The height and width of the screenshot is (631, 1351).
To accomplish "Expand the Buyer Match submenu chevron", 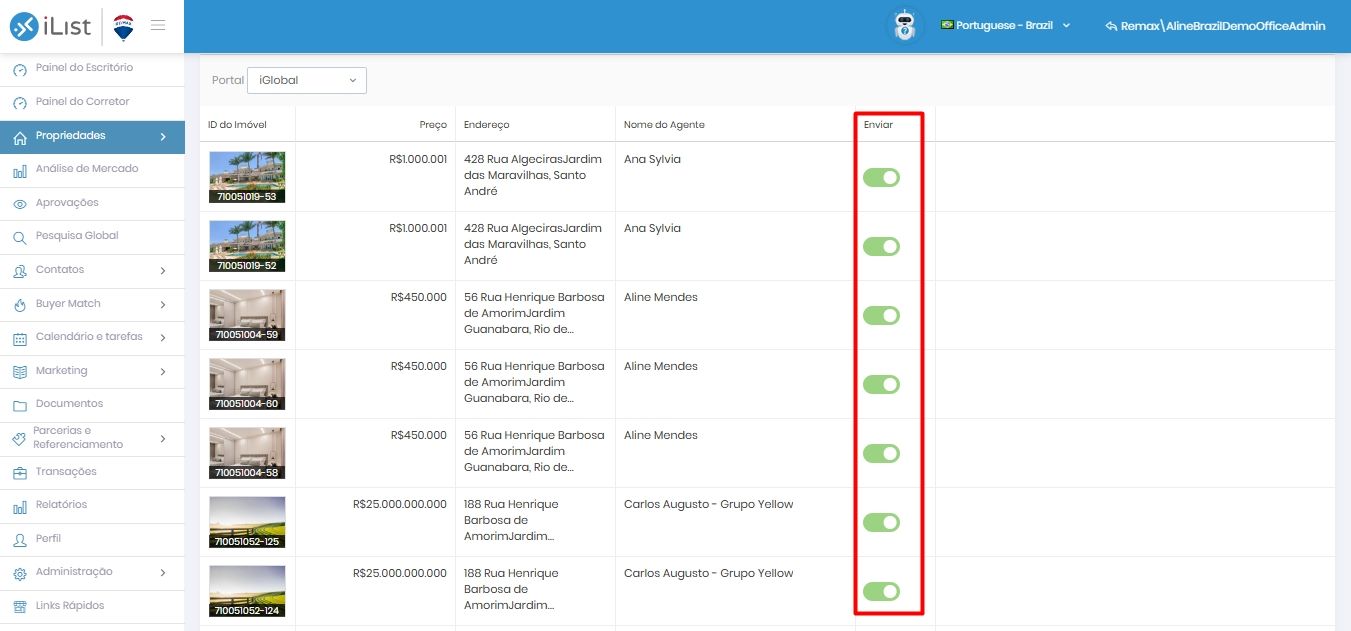I will click(163, 305).
